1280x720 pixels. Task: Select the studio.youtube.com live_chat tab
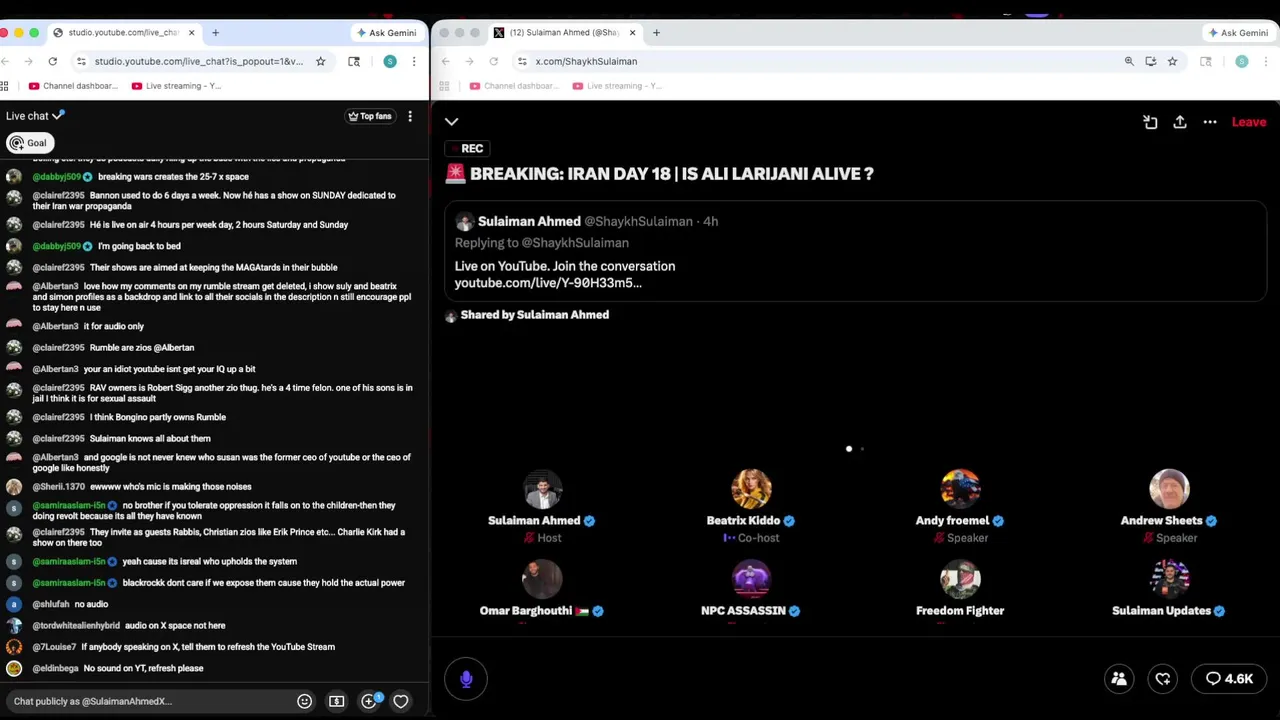(122, 33)
